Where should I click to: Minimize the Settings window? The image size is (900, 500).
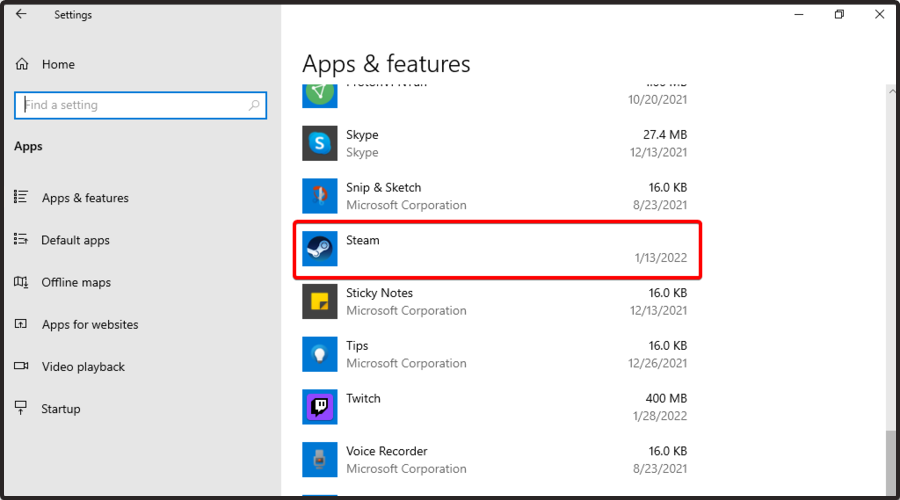pyautogui.click(x=799, y=14)
